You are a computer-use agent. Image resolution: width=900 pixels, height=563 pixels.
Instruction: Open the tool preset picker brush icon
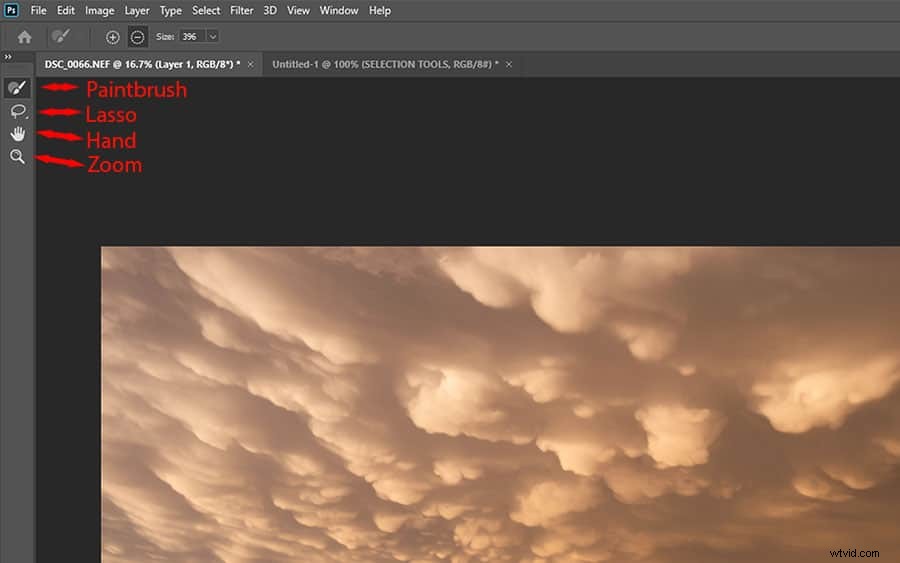60,37
